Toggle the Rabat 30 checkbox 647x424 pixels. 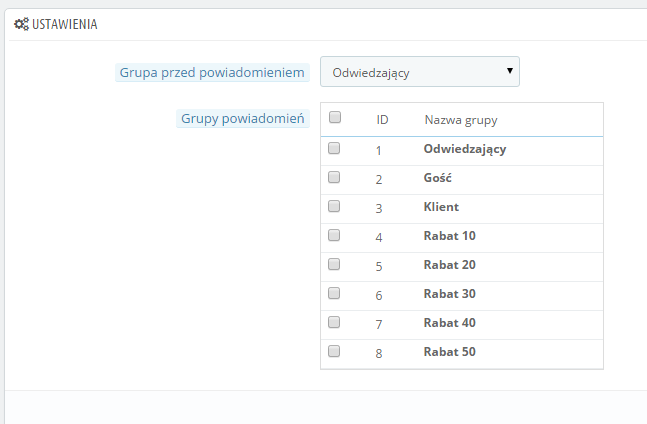pyautogui.click(x=334, y=293)
